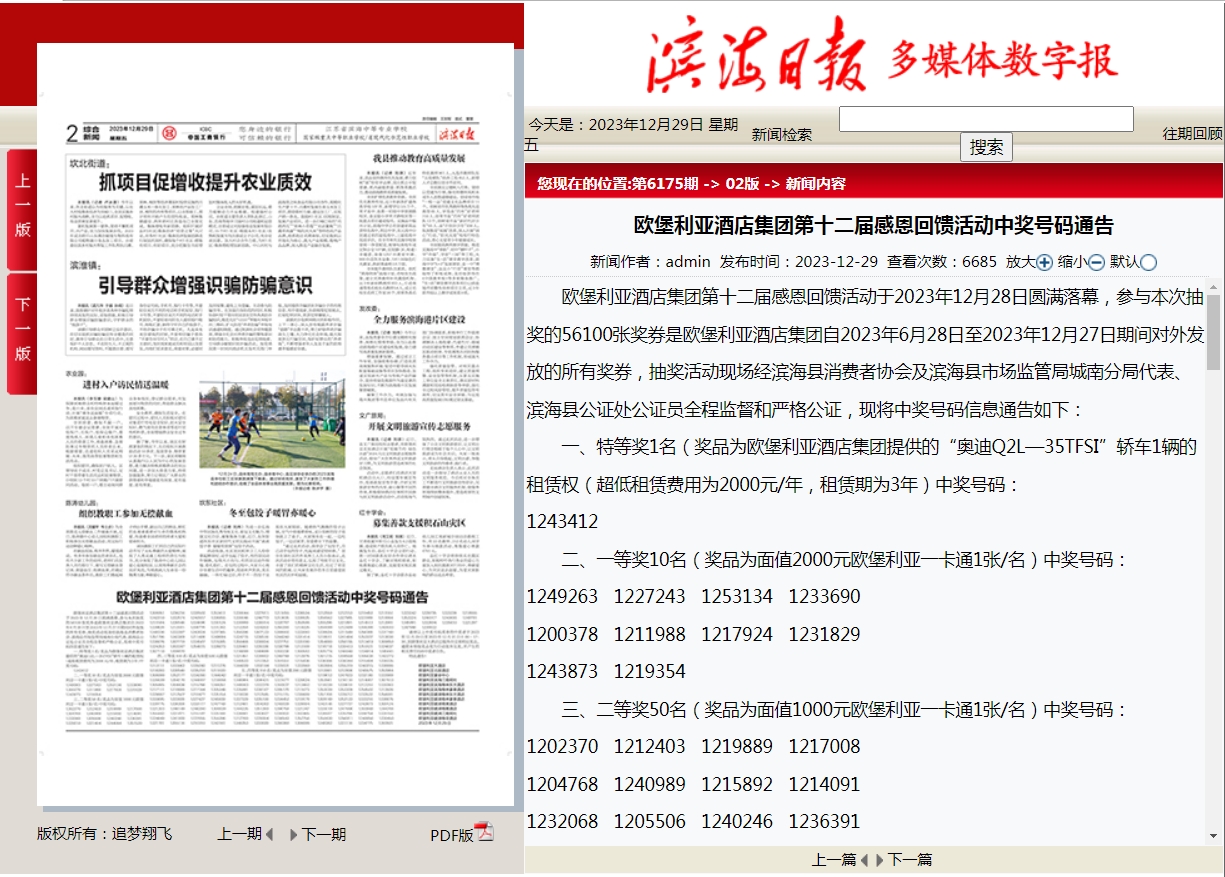Click the bold article title in the right pane
1225x877 pixels.
pos(873,226)
